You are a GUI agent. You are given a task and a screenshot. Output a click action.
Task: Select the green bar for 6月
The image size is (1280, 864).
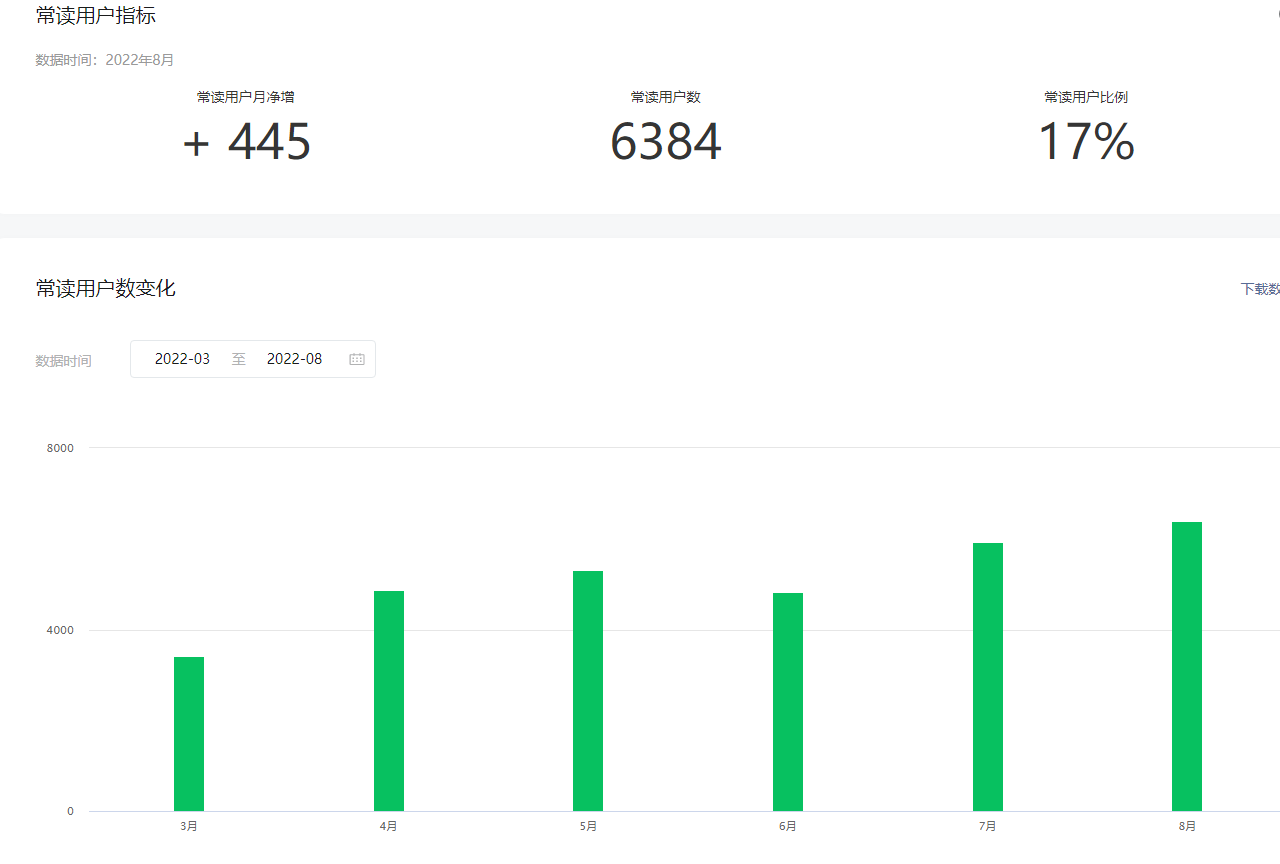(x=788, y=702)
